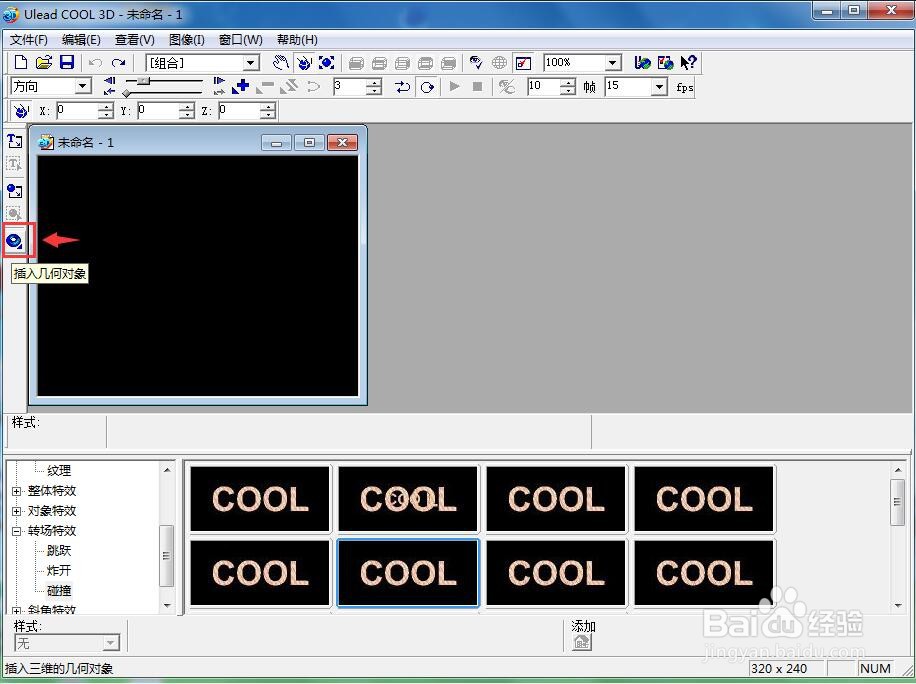Open the [组合] object list dropdown
This screenshot has width=916, height=684.
[x=251, y=63]
